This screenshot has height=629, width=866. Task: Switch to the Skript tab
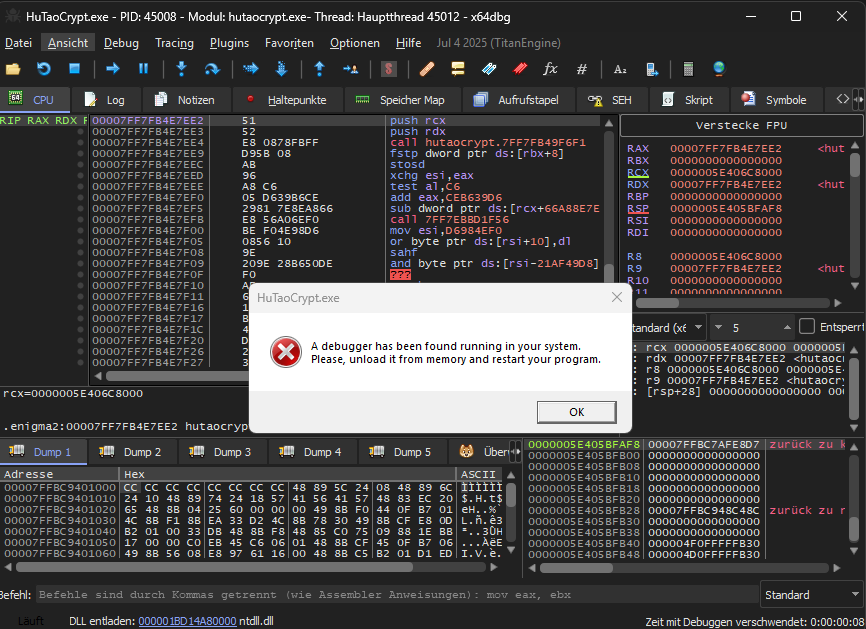coord(688,100)
